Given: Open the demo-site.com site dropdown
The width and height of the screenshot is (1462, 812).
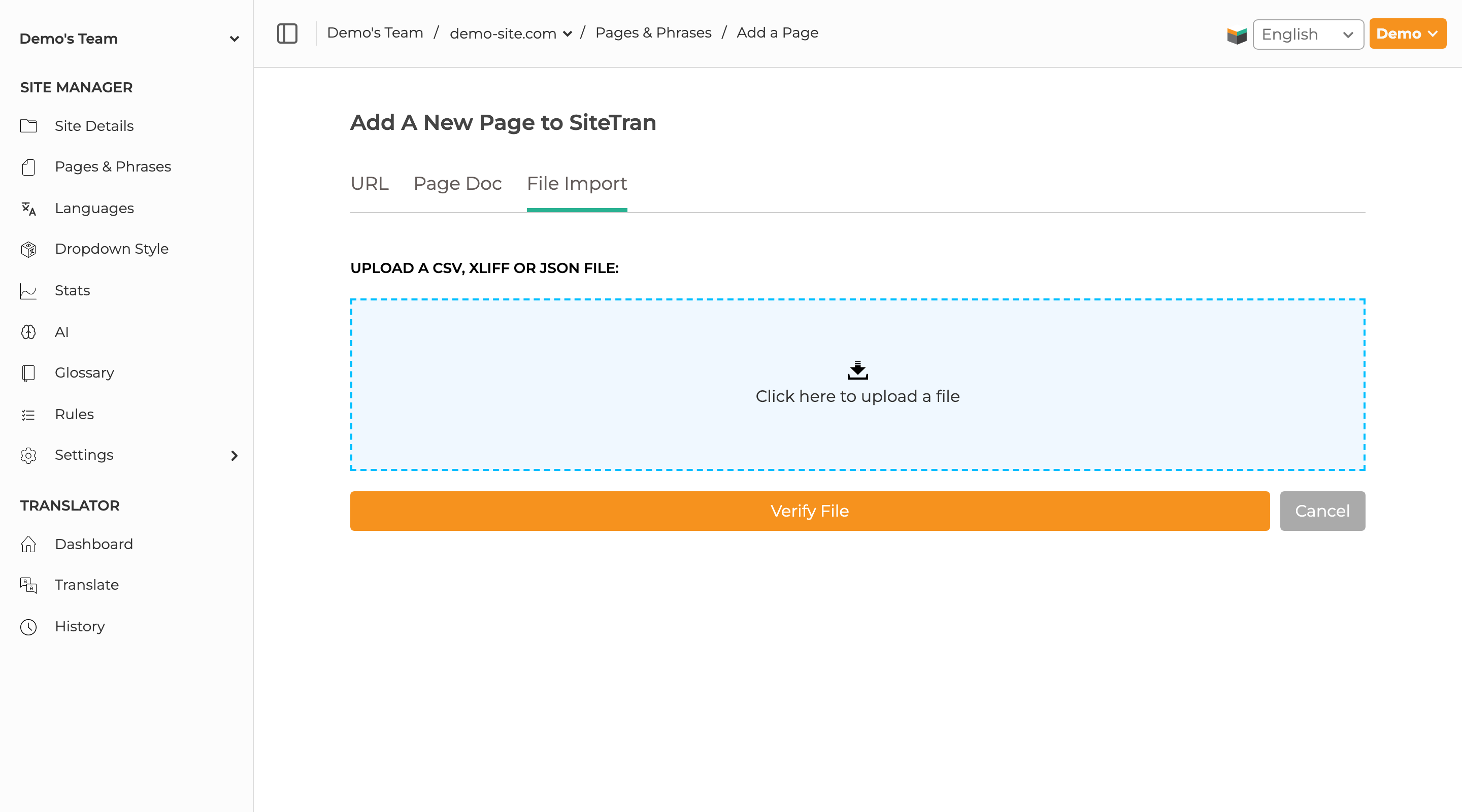Looking at the screenshot, I should tap(511, 33).
